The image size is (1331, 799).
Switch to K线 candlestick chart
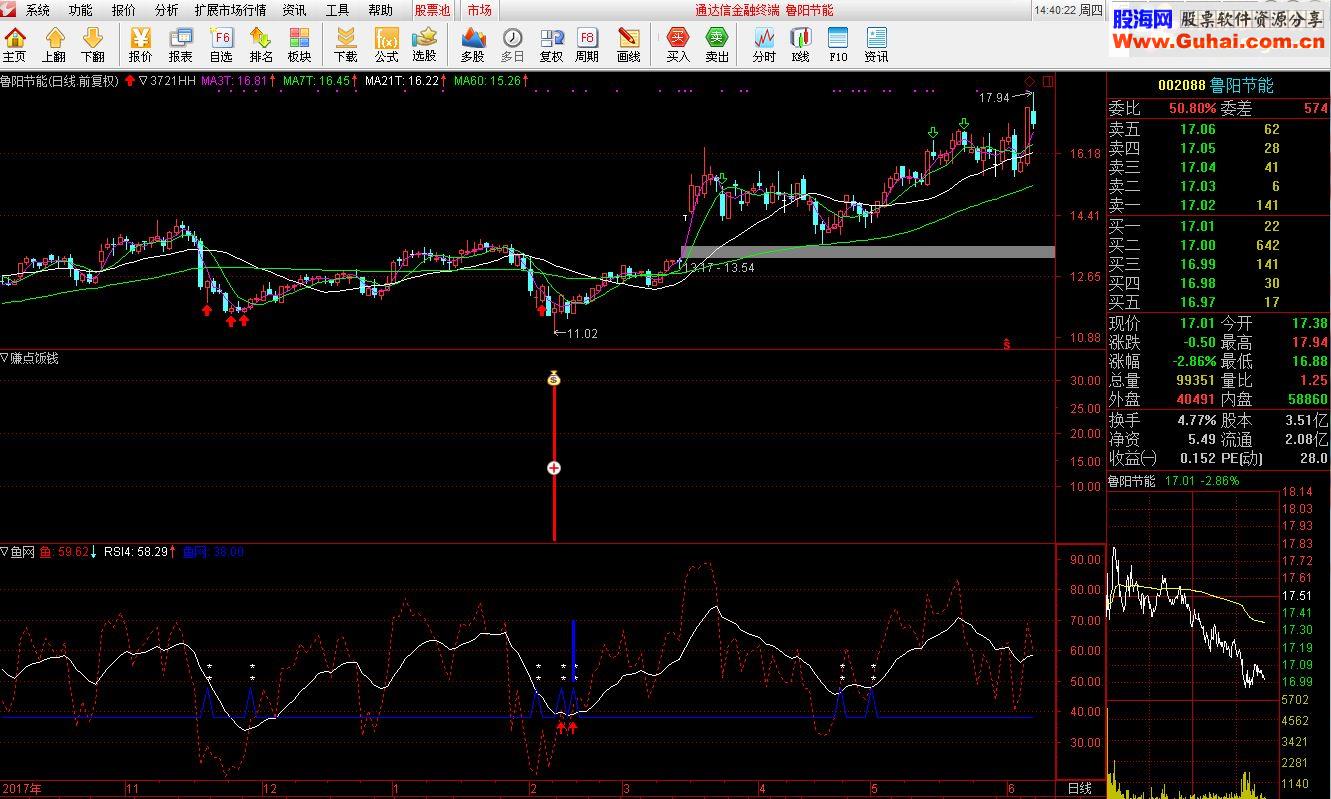tap(800, 45)
